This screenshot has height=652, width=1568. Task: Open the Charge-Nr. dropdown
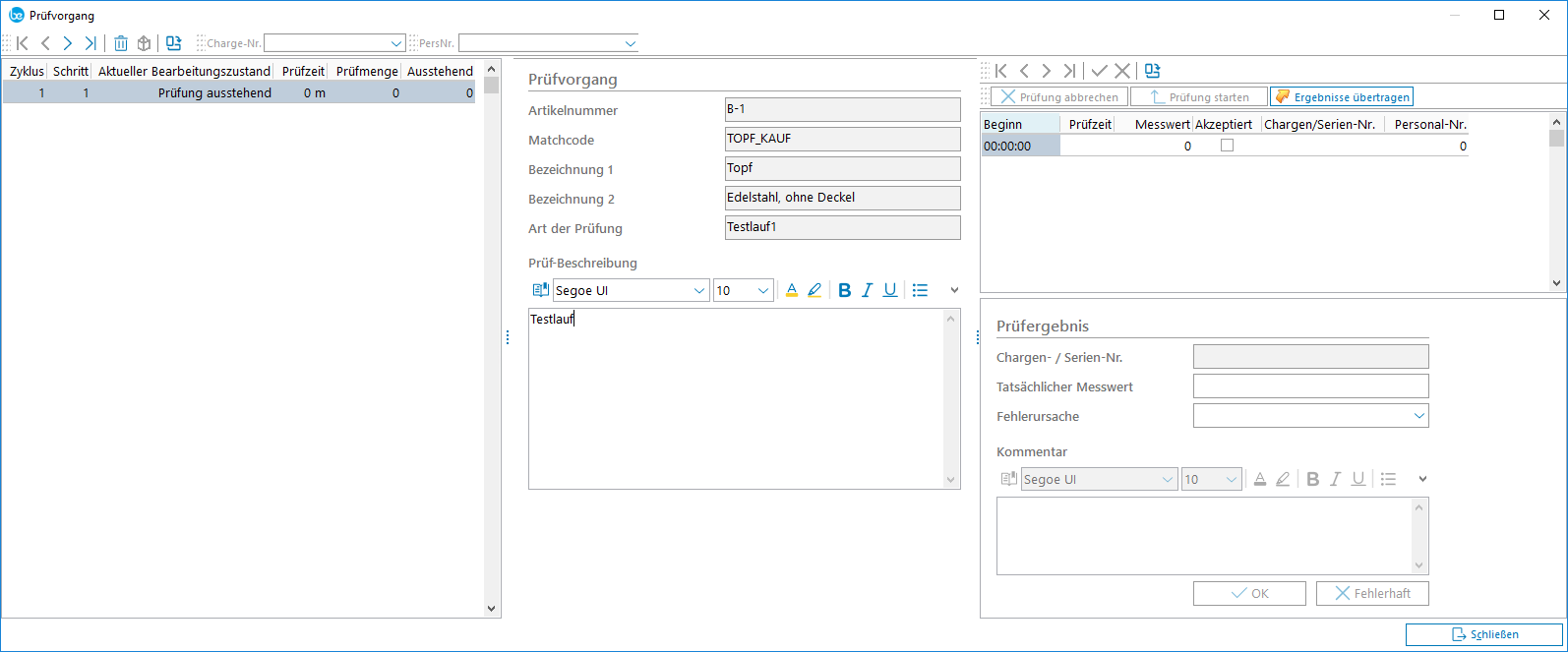pos(396,43)
